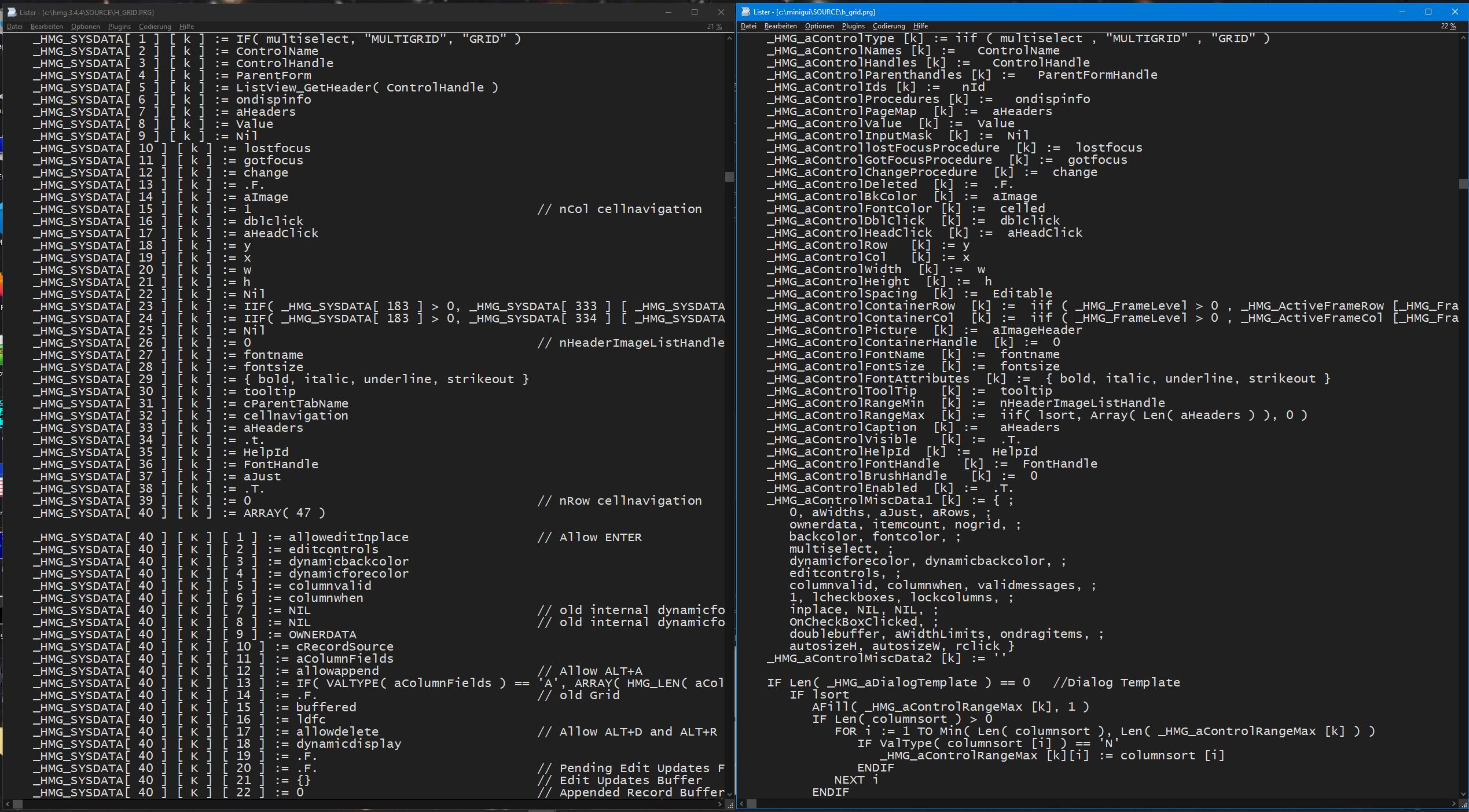Click left window vertical scrollbar thumb
Image resolution: width=1469 pixels, height=812 pixels.
729,177
